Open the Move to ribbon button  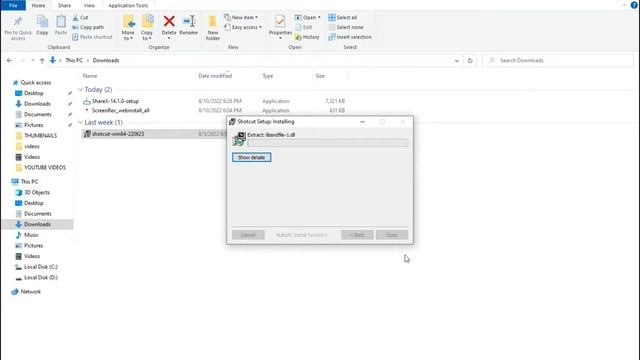(x=128, y=27)
